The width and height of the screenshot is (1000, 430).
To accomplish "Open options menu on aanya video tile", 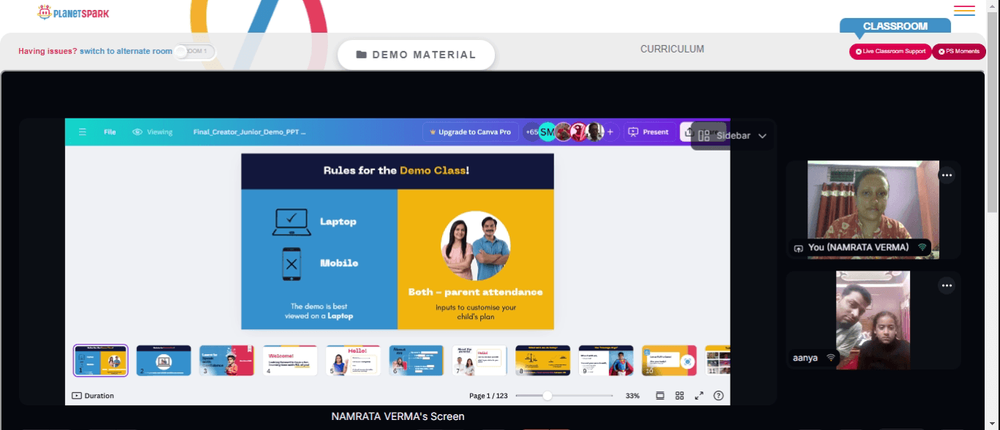I will coord(947,285).
